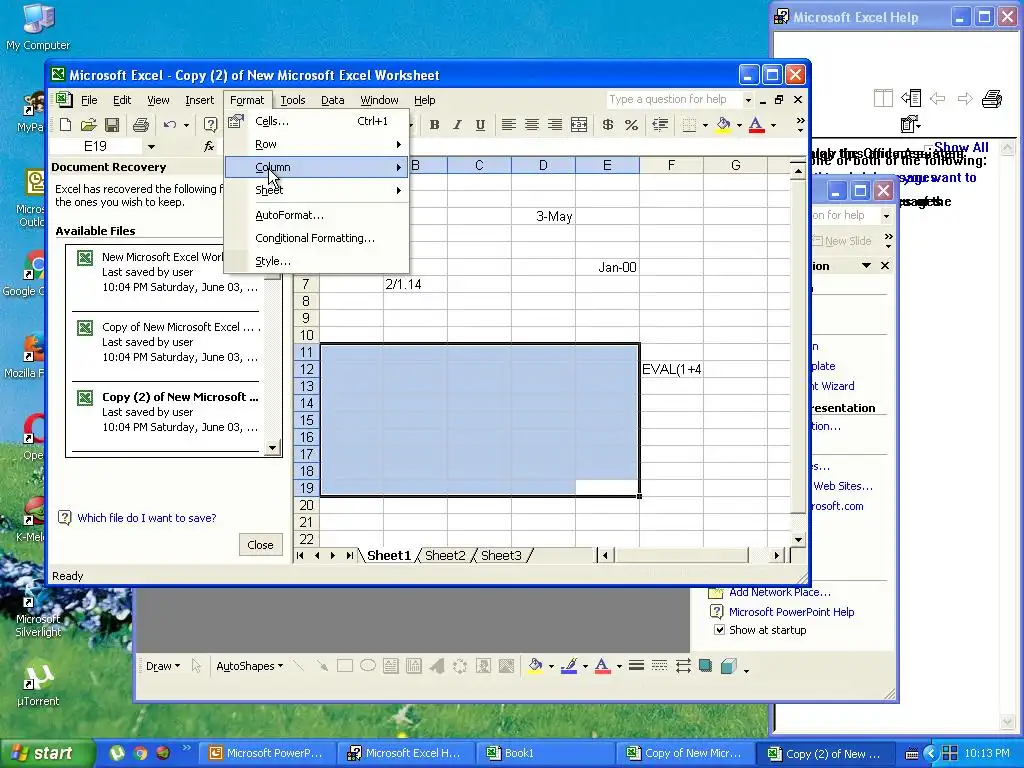Click Merge and Center icon
The width and height of the screenshot is (1024, 768).
click(579, 125)
